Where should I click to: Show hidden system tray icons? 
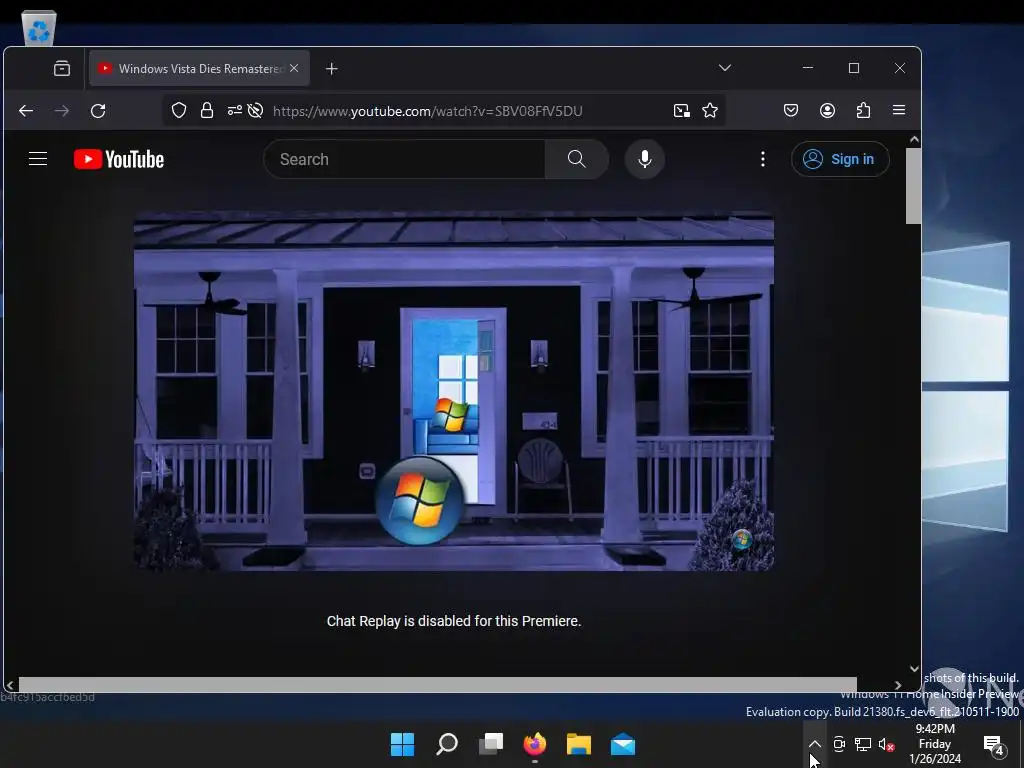pos(814,744)
